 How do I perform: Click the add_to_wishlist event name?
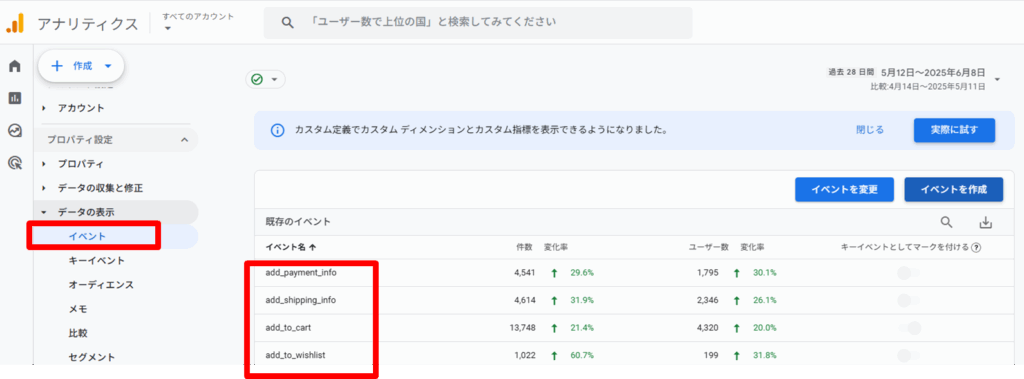click(x=295, y=355)
